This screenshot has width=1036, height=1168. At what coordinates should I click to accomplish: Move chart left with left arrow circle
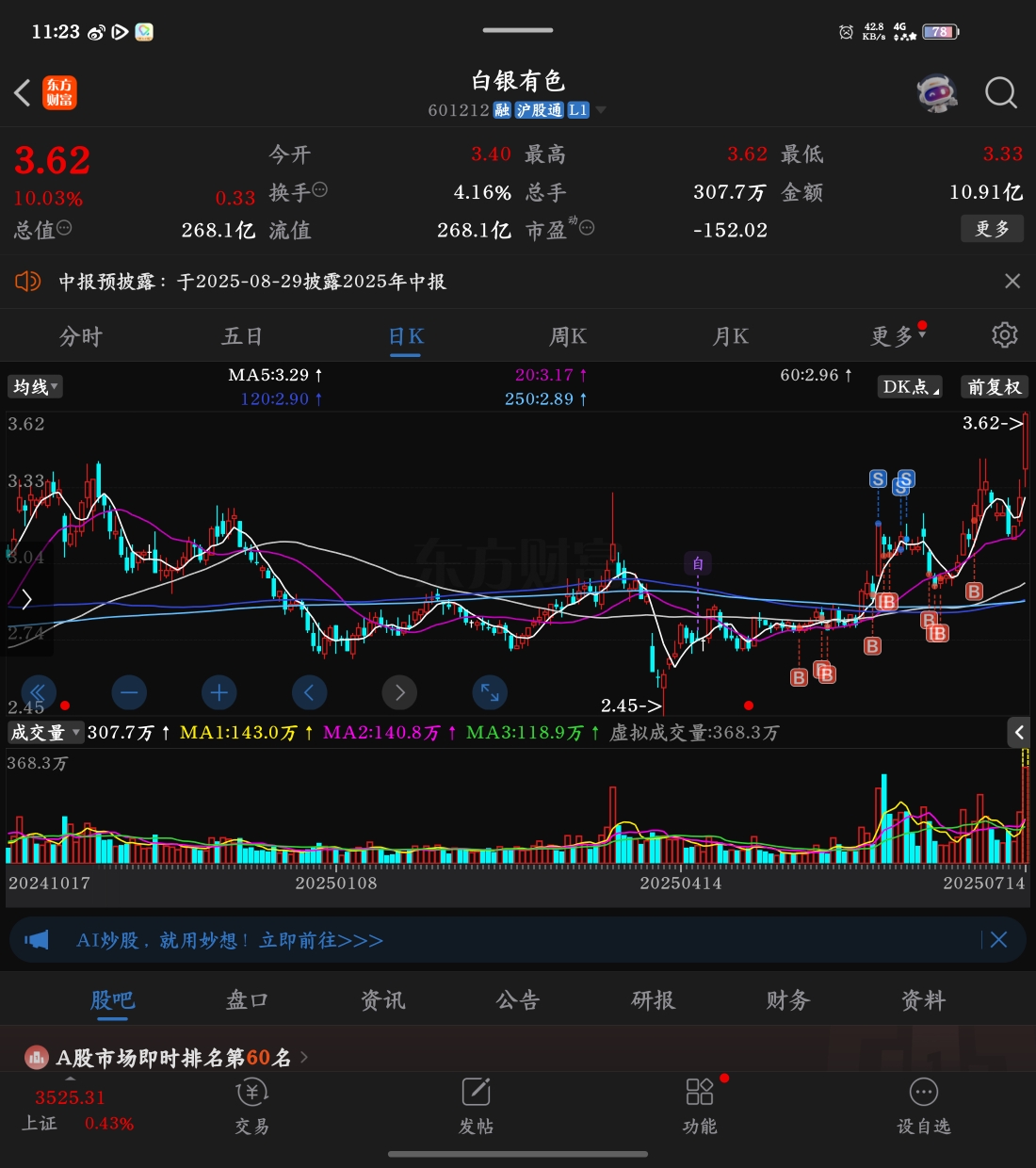tap(309, 693)
